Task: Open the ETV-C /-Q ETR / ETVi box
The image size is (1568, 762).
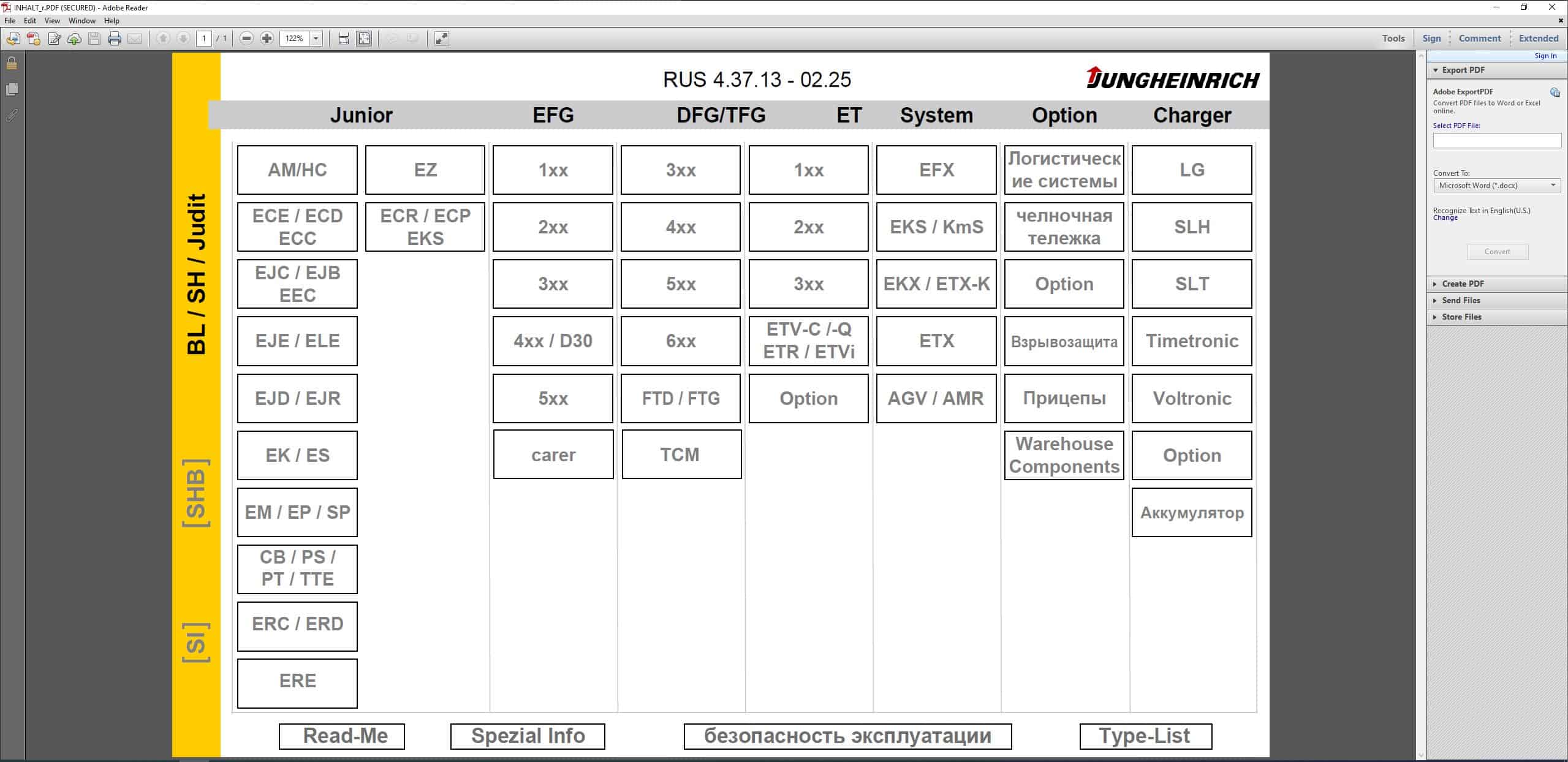Action: [809, 341]
